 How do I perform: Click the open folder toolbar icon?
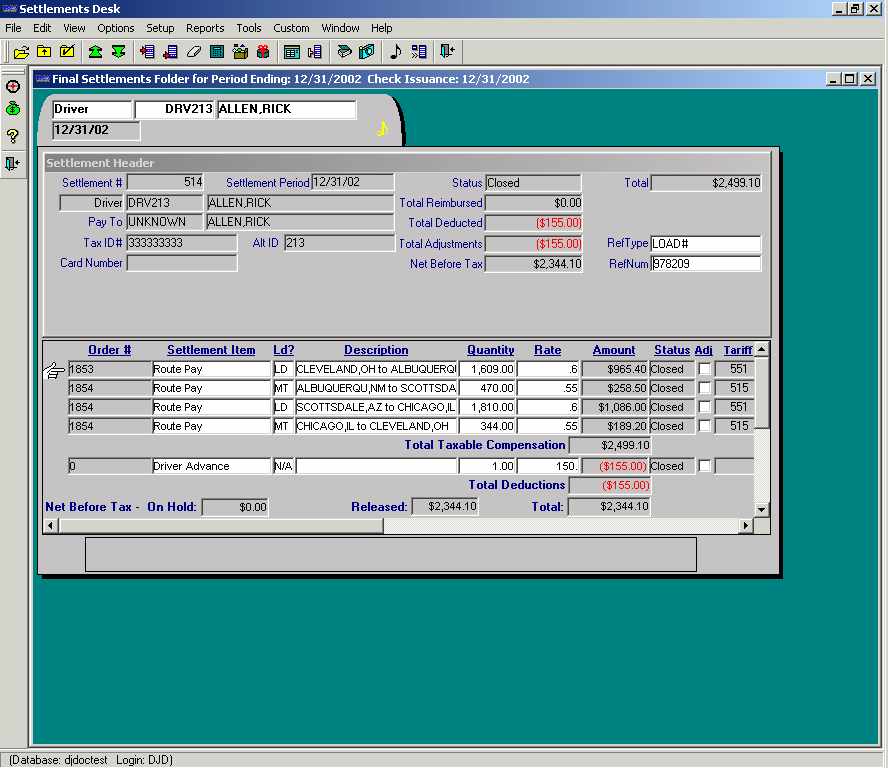[21, 51]
